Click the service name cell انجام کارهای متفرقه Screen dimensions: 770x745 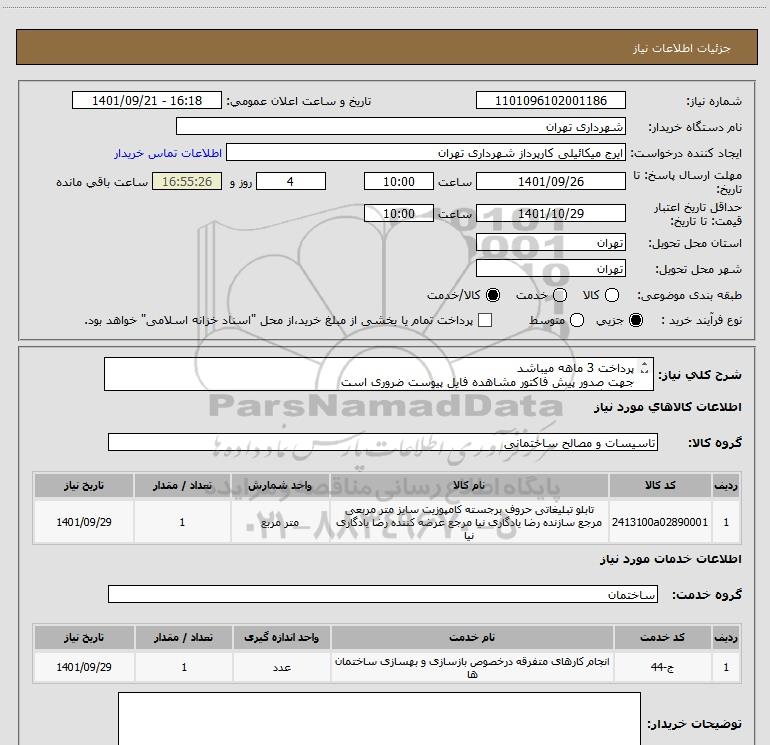472,667
